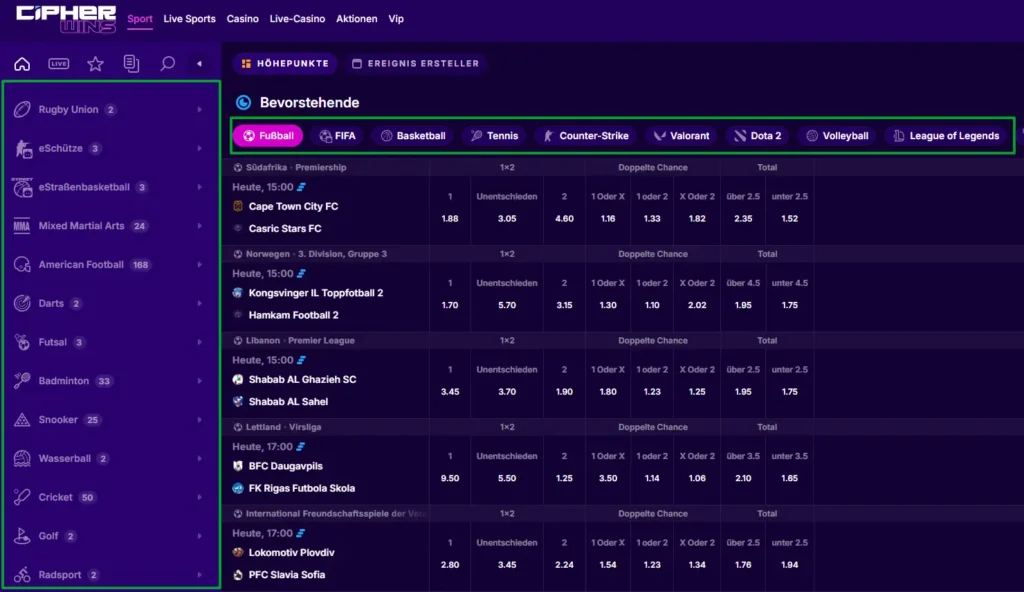1024x592 pixels.
Task: Click the Mixed Martial Arts MMA icon
Action: [x=22, y=225]
